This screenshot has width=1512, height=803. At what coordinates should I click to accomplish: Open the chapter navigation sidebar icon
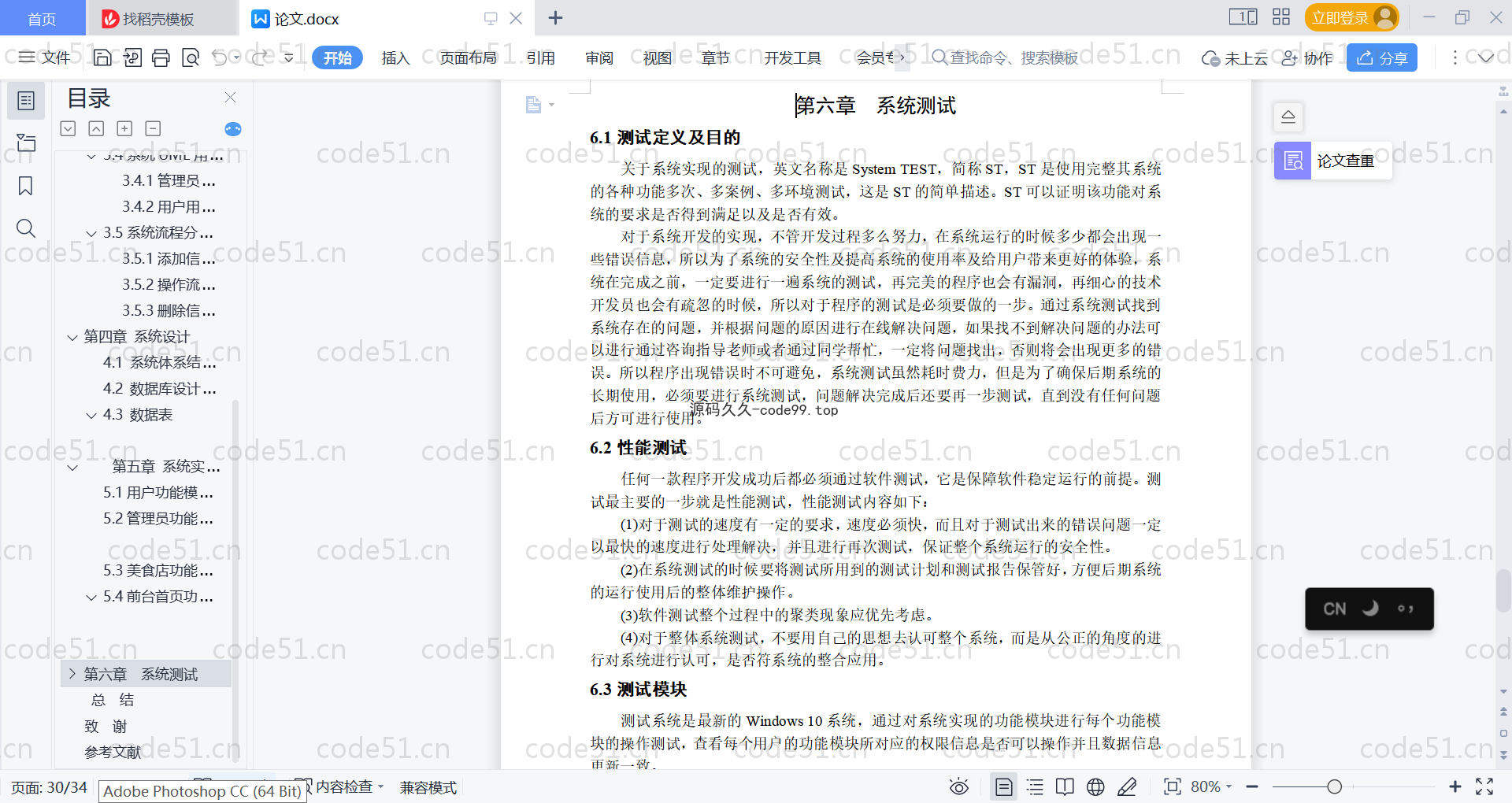coord(26,142)
